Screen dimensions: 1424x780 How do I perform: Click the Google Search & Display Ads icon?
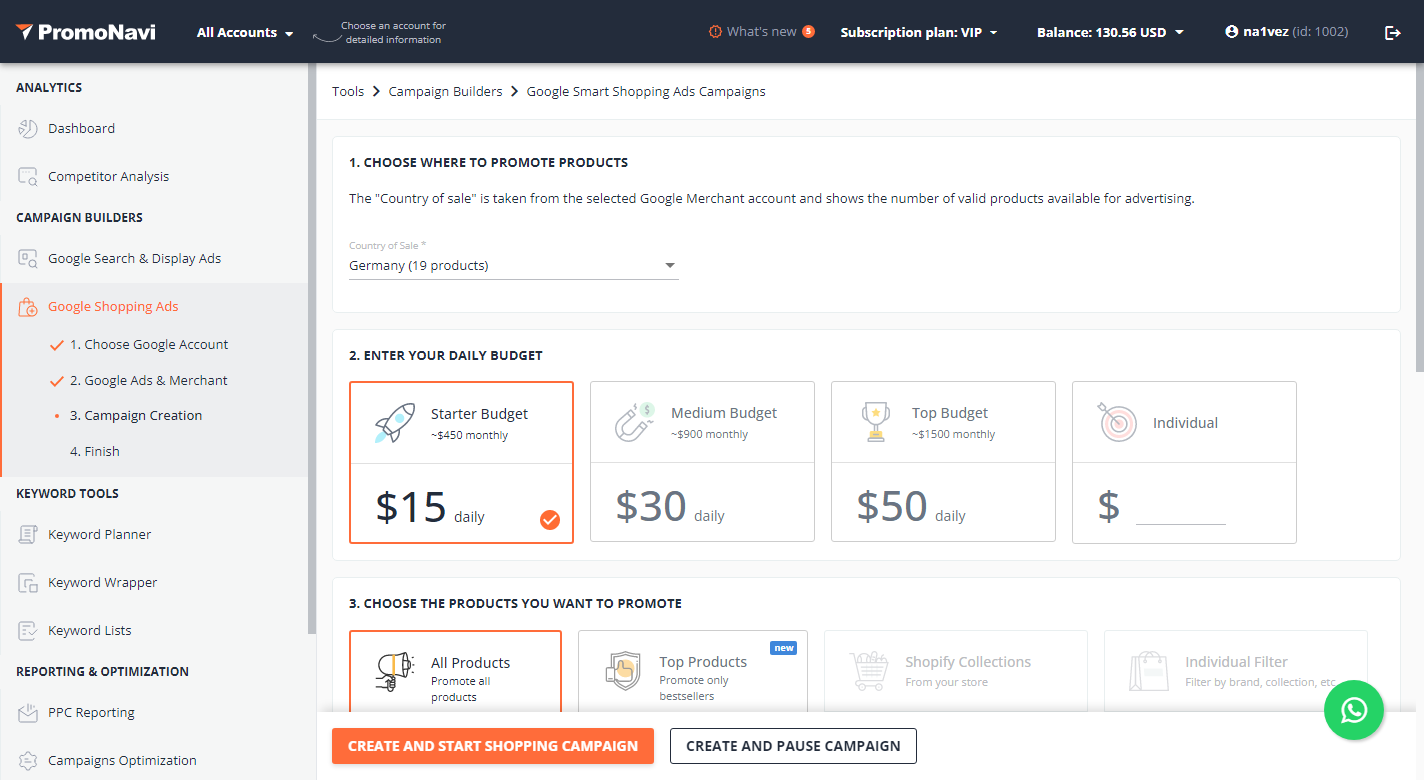coord(28,258)
